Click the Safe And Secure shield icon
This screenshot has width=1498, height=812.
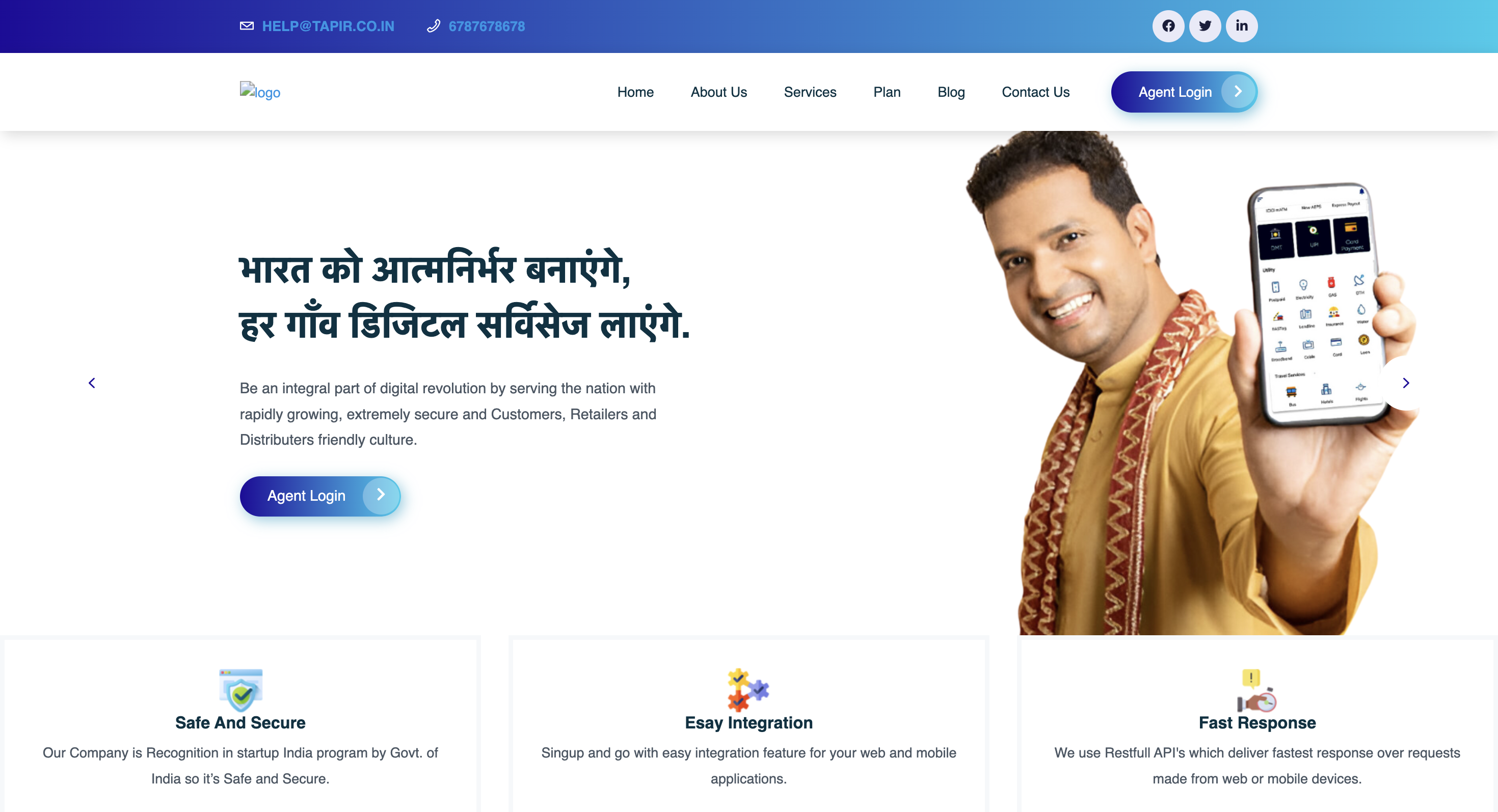click(x=240, y=690)
